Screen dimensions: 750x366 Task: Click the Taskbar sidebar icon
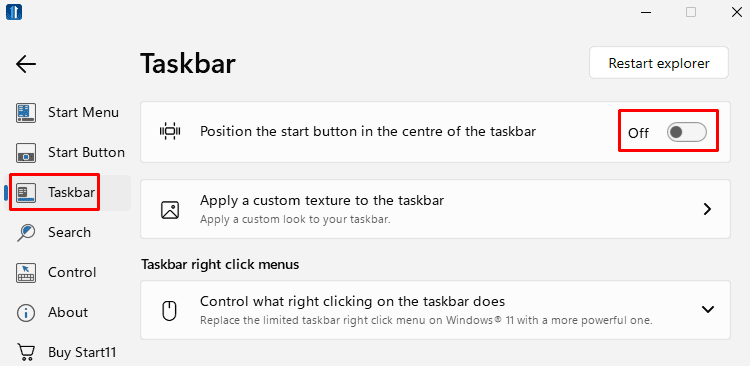pyautogui.click(x=26, y=193)
